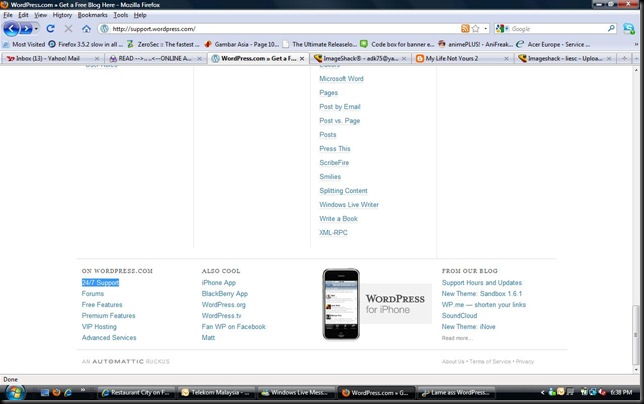Go to the home page icon
The width and height of the screenshot is (644, 404).
click(x=86, y=29)
